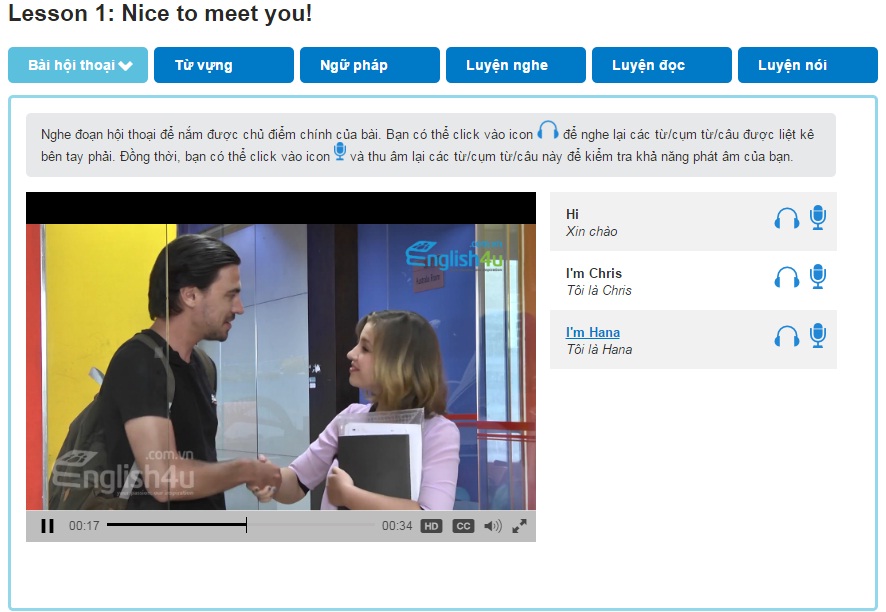Click the 'I'm Hana' link
Screen dimensions: 886x612
(x=593, y=332)
